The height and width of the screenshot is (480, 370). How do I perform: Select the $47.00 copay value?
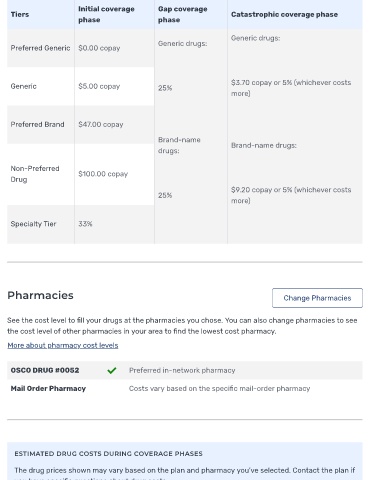coord(101,124)
